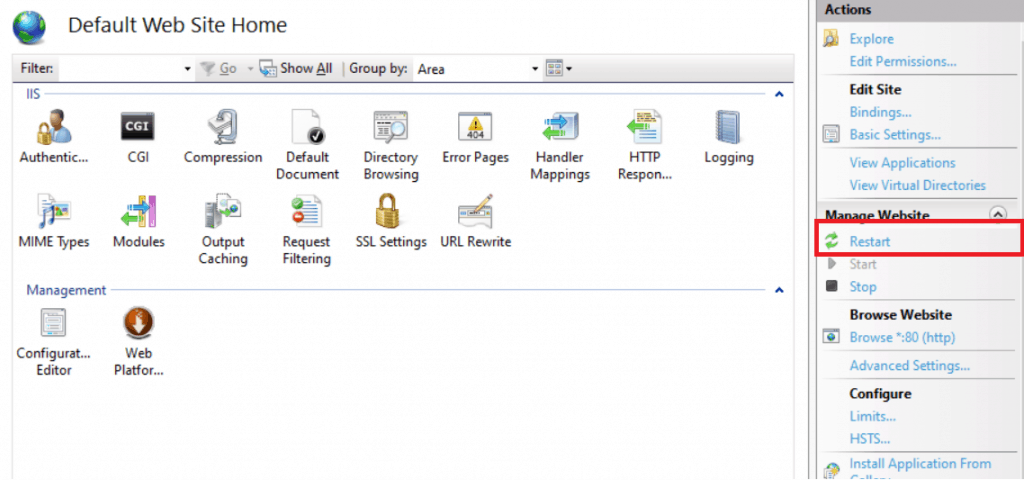
Task: Open the CGI feature icon
Action: 137,130
